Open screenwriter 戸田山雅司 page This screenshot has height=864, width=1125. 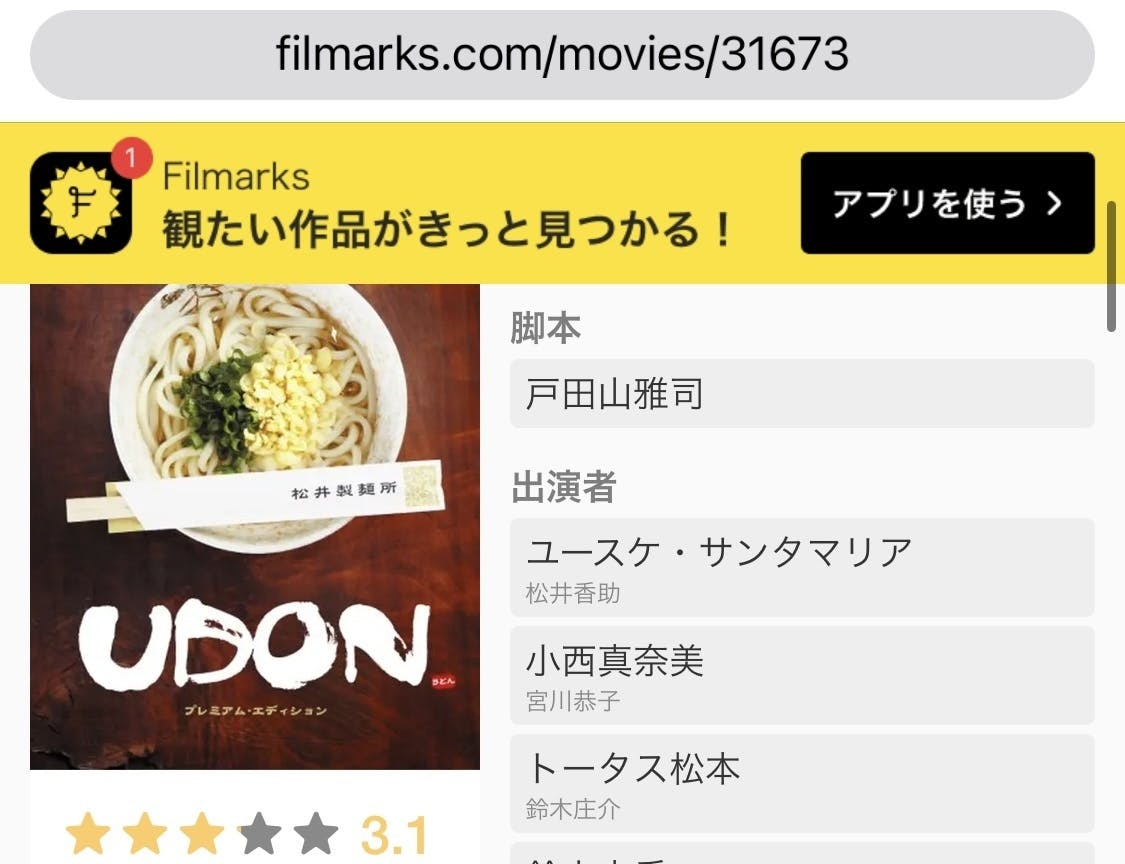coord(802,394)
